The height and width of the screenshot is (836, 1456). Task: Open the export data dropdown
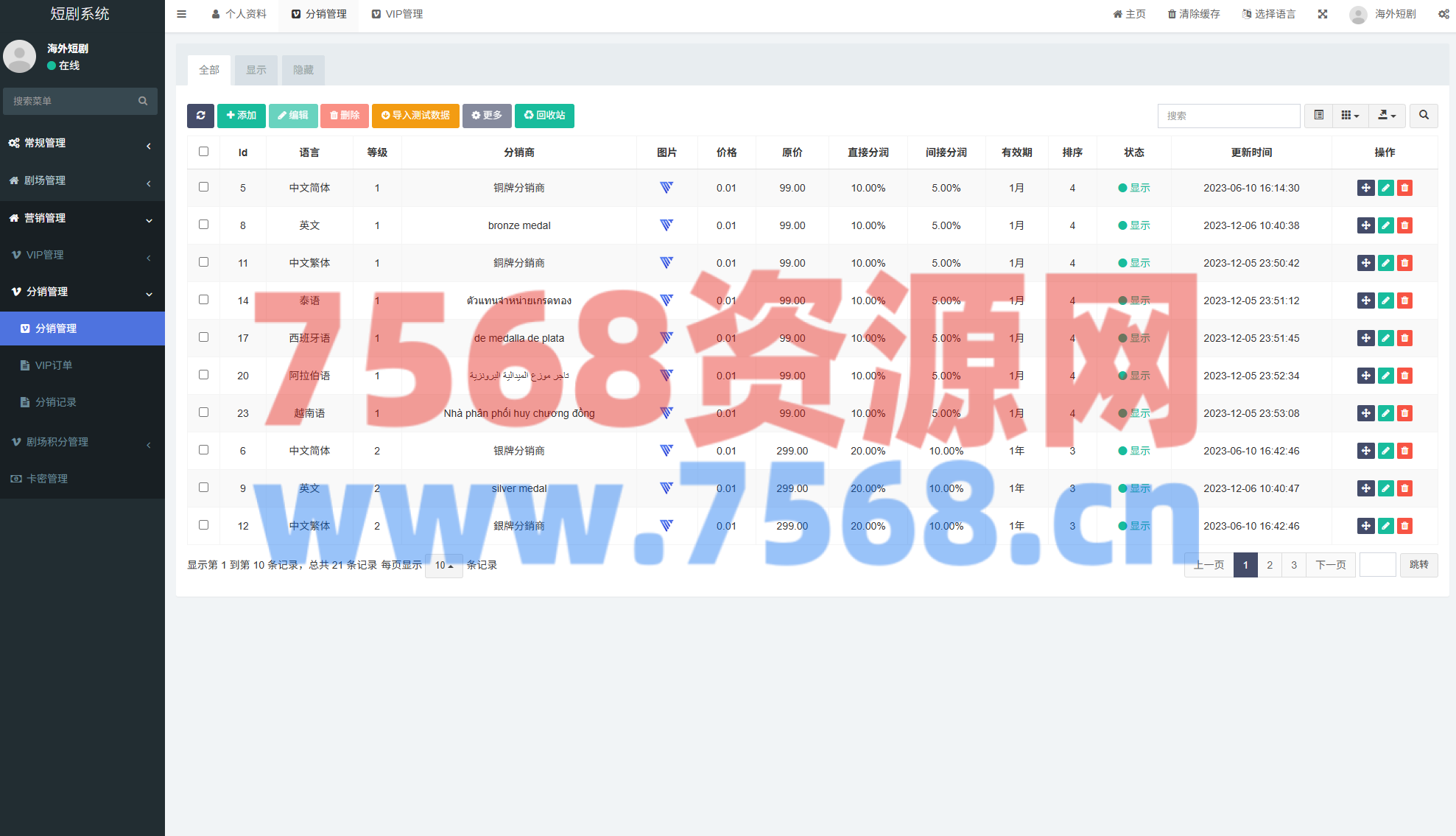1387,116
